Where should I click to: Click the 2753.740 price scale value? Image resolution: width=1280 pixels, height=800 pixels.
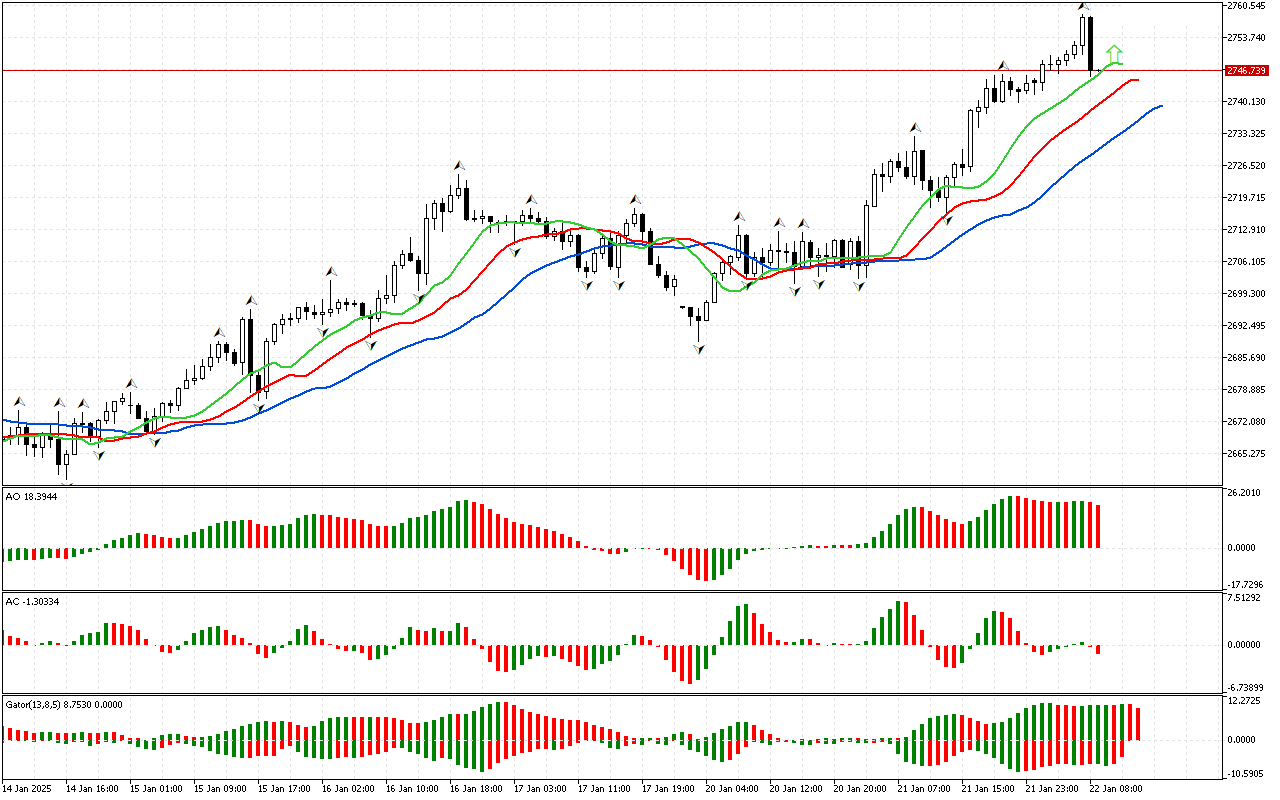[x=1245, y=38]
